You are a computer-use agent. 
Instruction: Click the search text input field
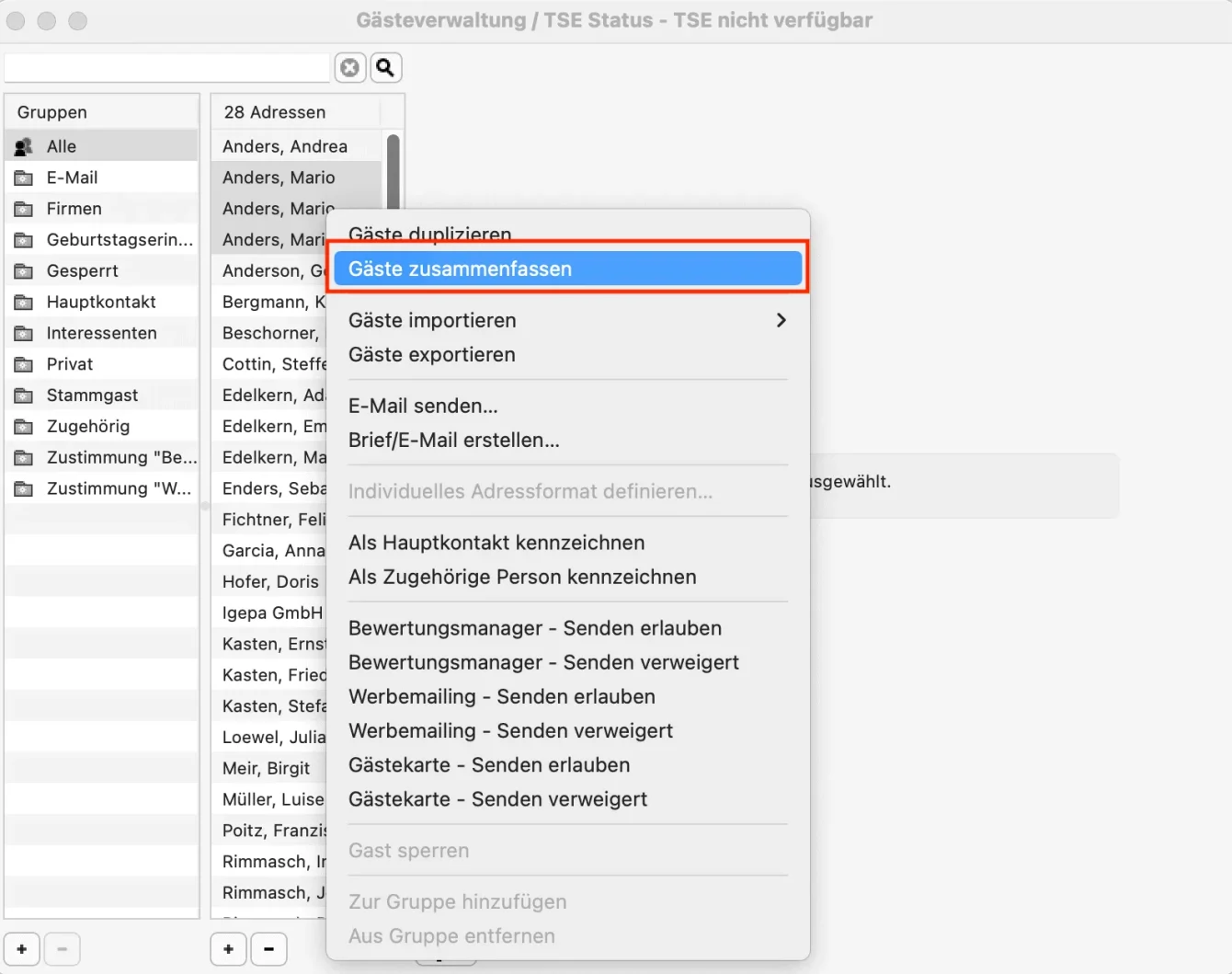[166, 67]
